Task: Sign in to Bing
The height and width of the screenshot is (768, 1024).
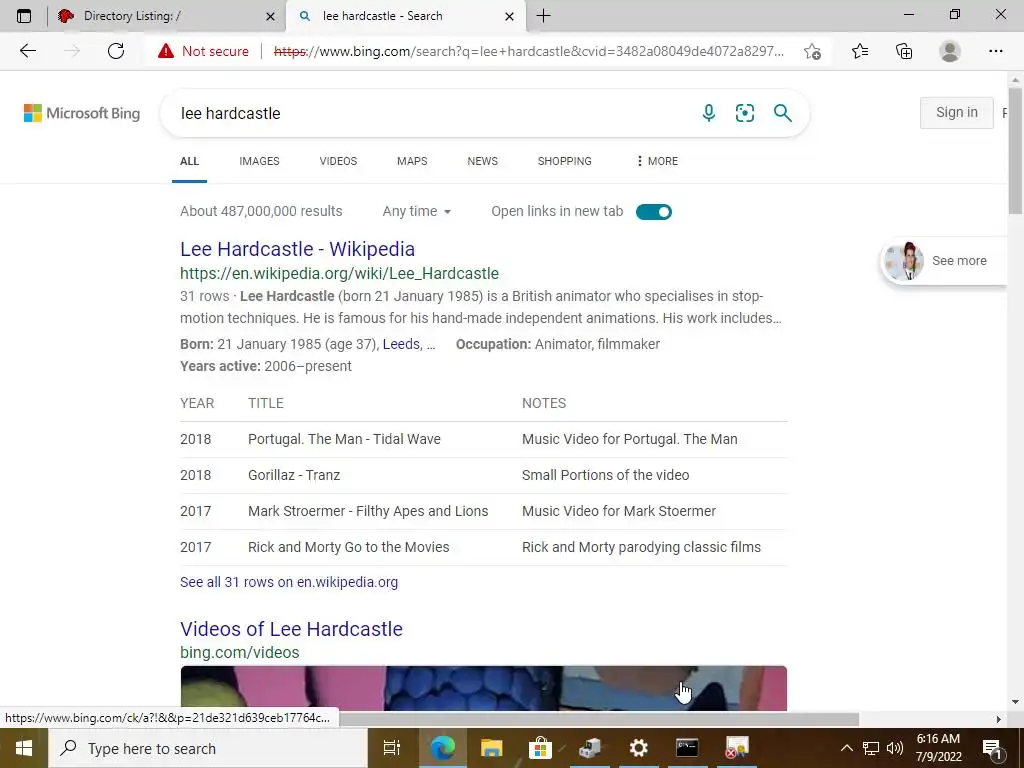Action: (957, 112)
